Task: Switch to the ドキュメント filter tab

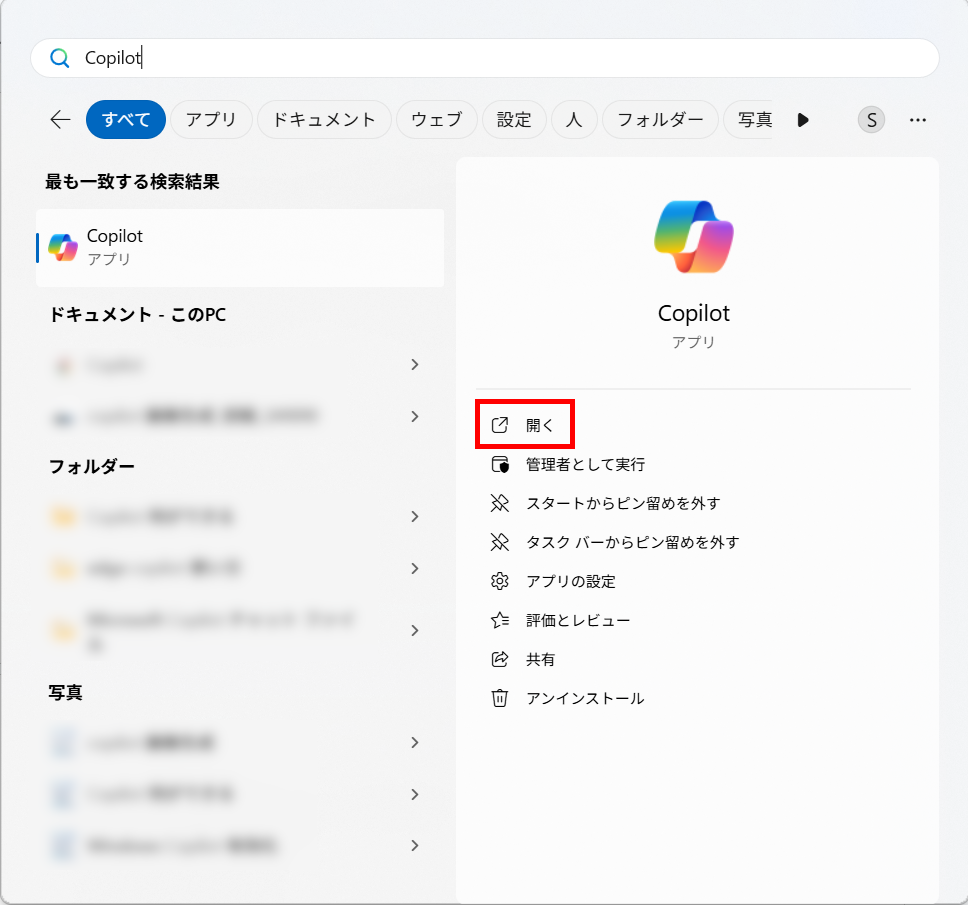Action: pos(324,119)
